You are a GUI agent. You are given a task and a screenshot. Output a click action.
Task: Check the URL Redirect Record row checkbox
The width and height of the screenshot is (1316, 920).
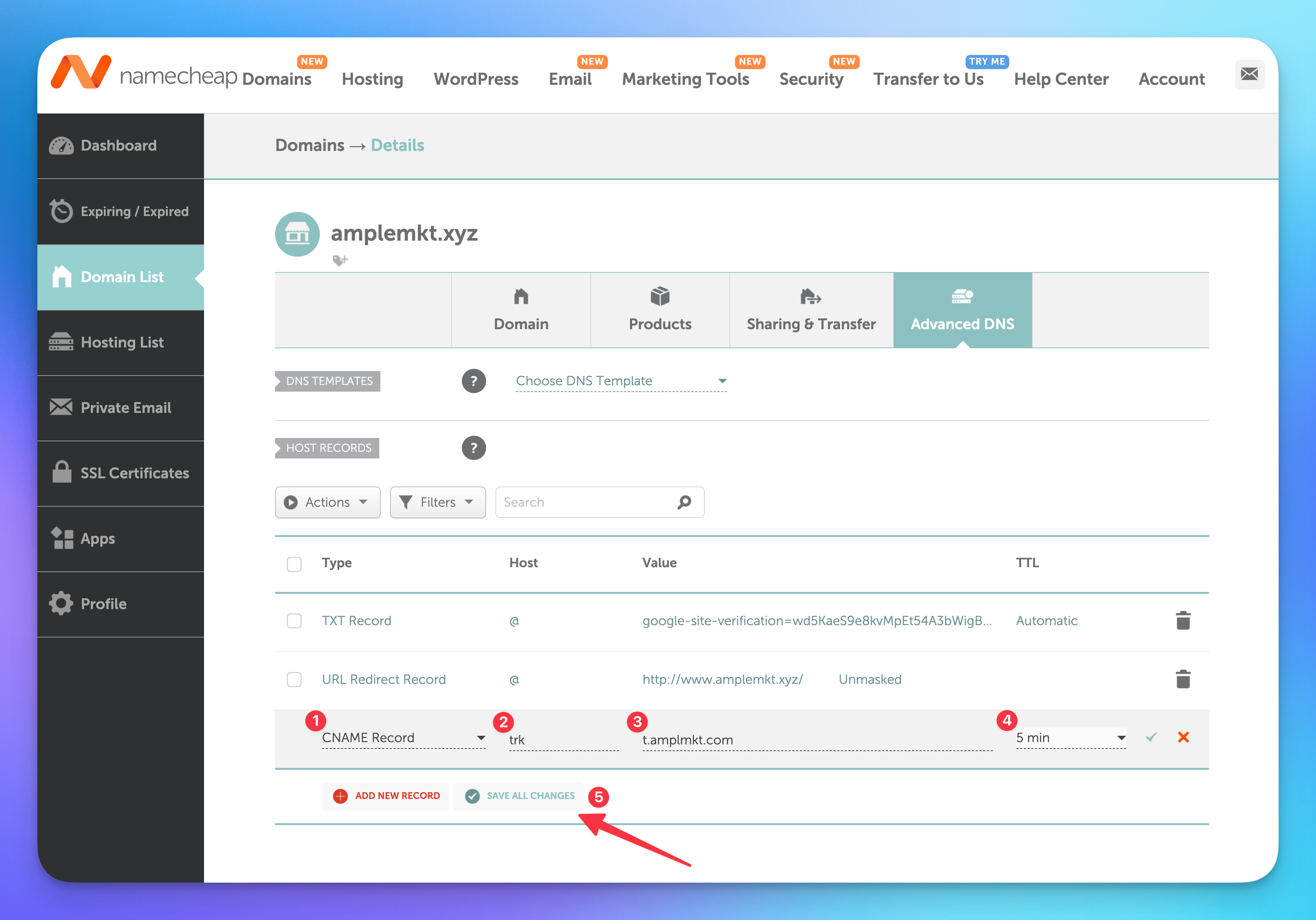tap(294, 679)
